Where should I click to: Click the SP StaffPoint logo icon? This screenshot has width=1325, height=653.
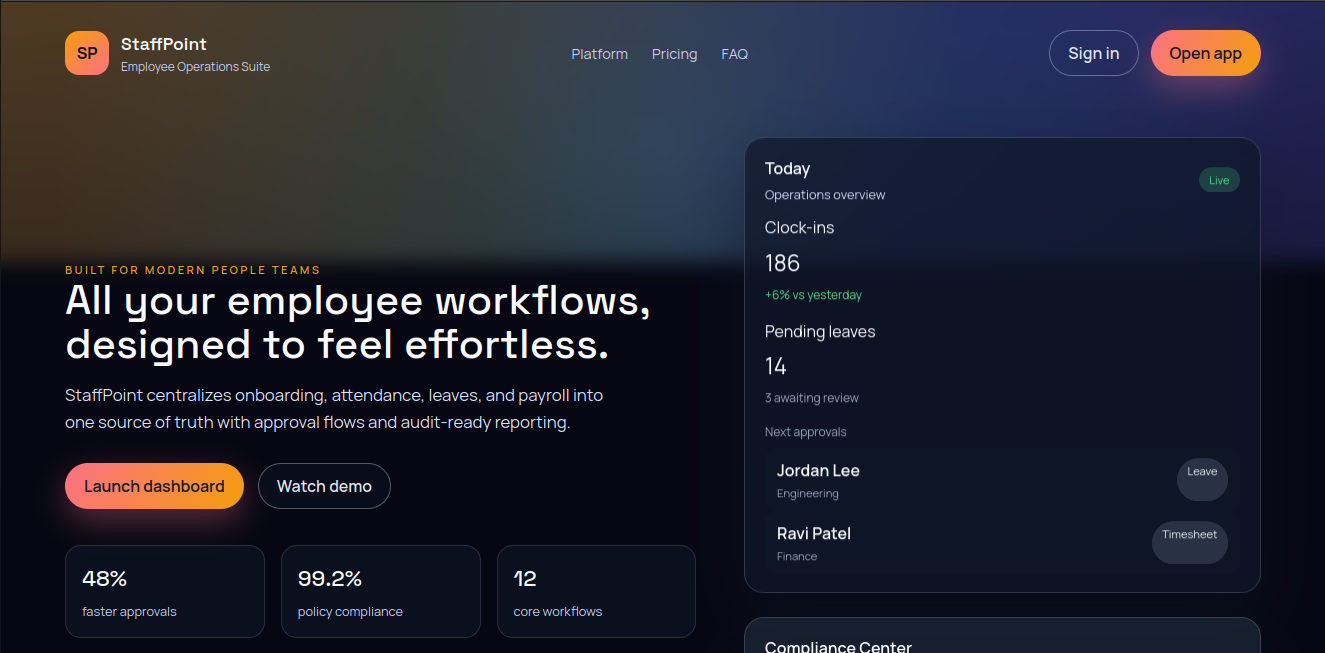(87, 53)
